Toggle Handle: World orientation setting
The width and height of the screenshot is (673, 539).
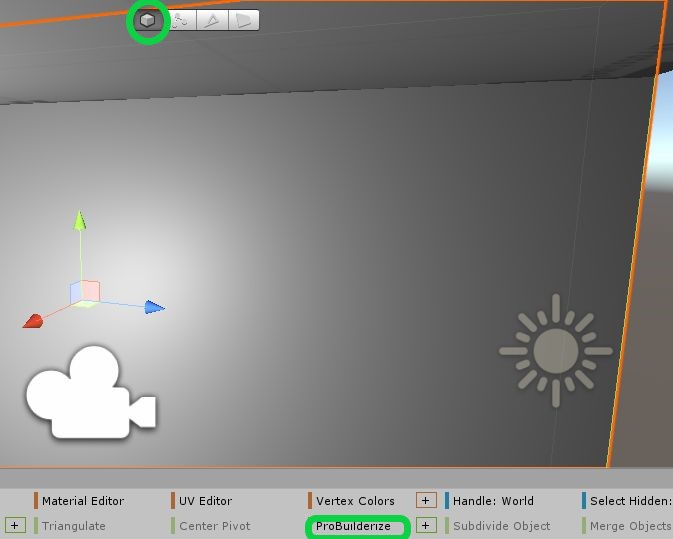point(493,501)
